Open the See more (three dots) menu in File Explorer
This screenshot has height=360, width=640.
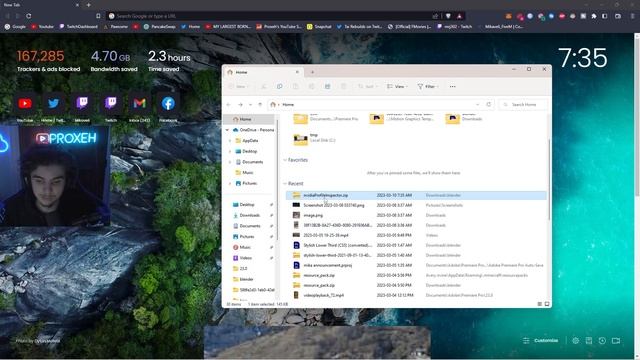pyautogui.click(x=453, y=87)
